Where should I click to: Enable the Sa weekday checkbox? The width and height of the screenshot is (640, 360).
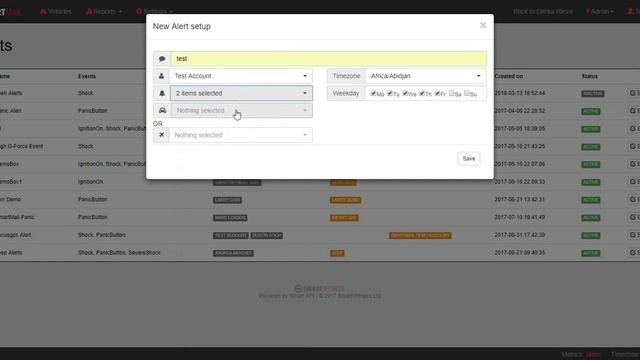(452, 93)
